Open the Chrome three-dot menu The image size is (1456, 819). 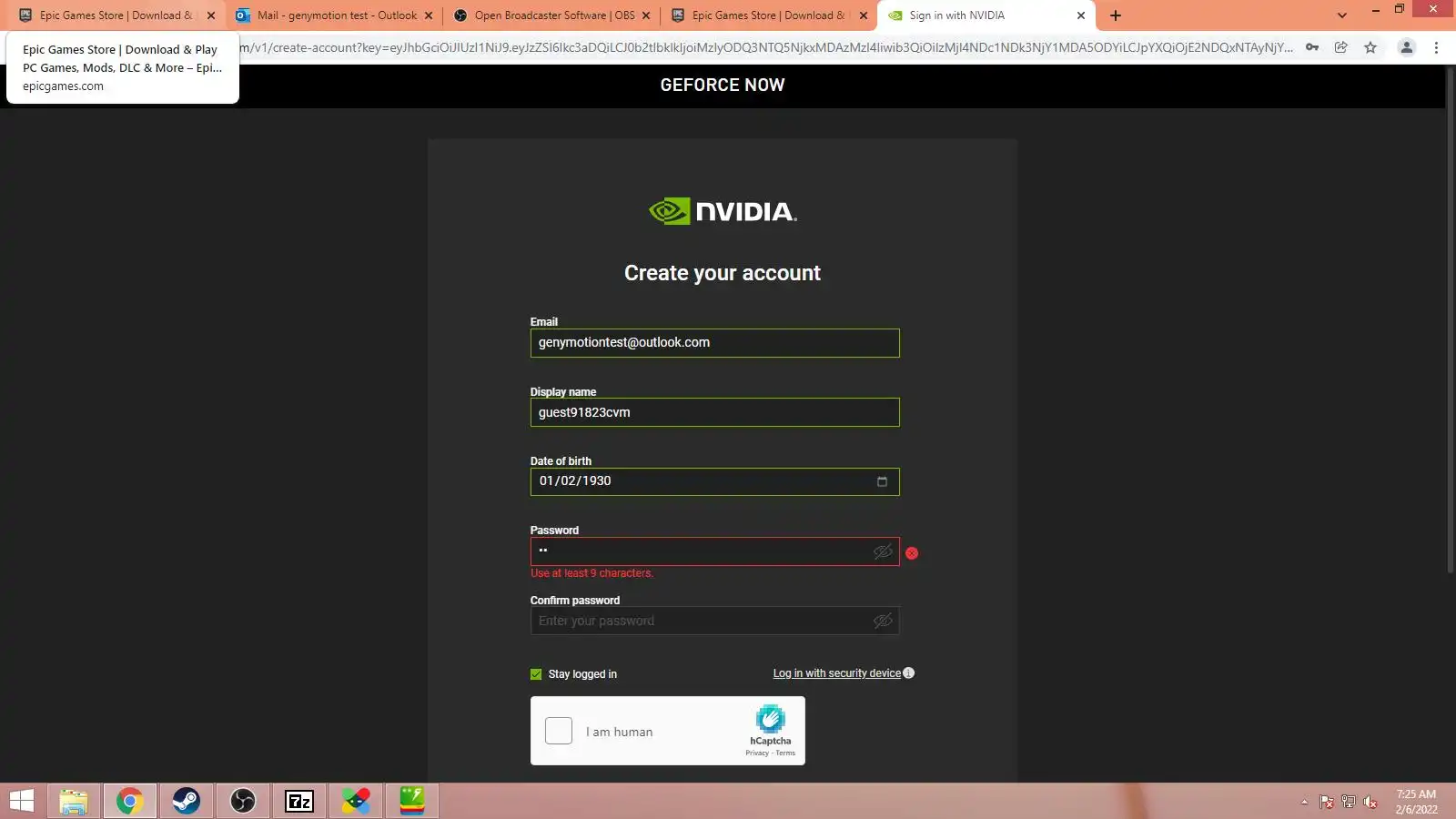tap(1436, 47)
